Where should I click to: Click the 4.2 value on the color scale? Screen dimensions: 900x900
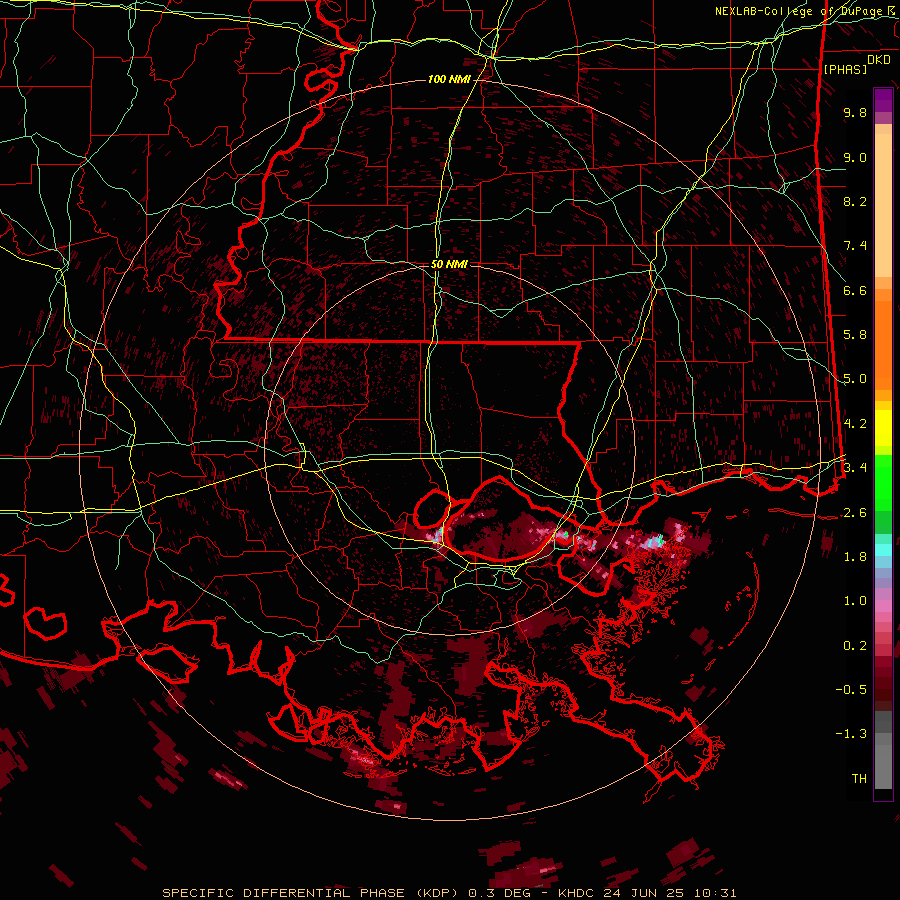tap(855, 424)
